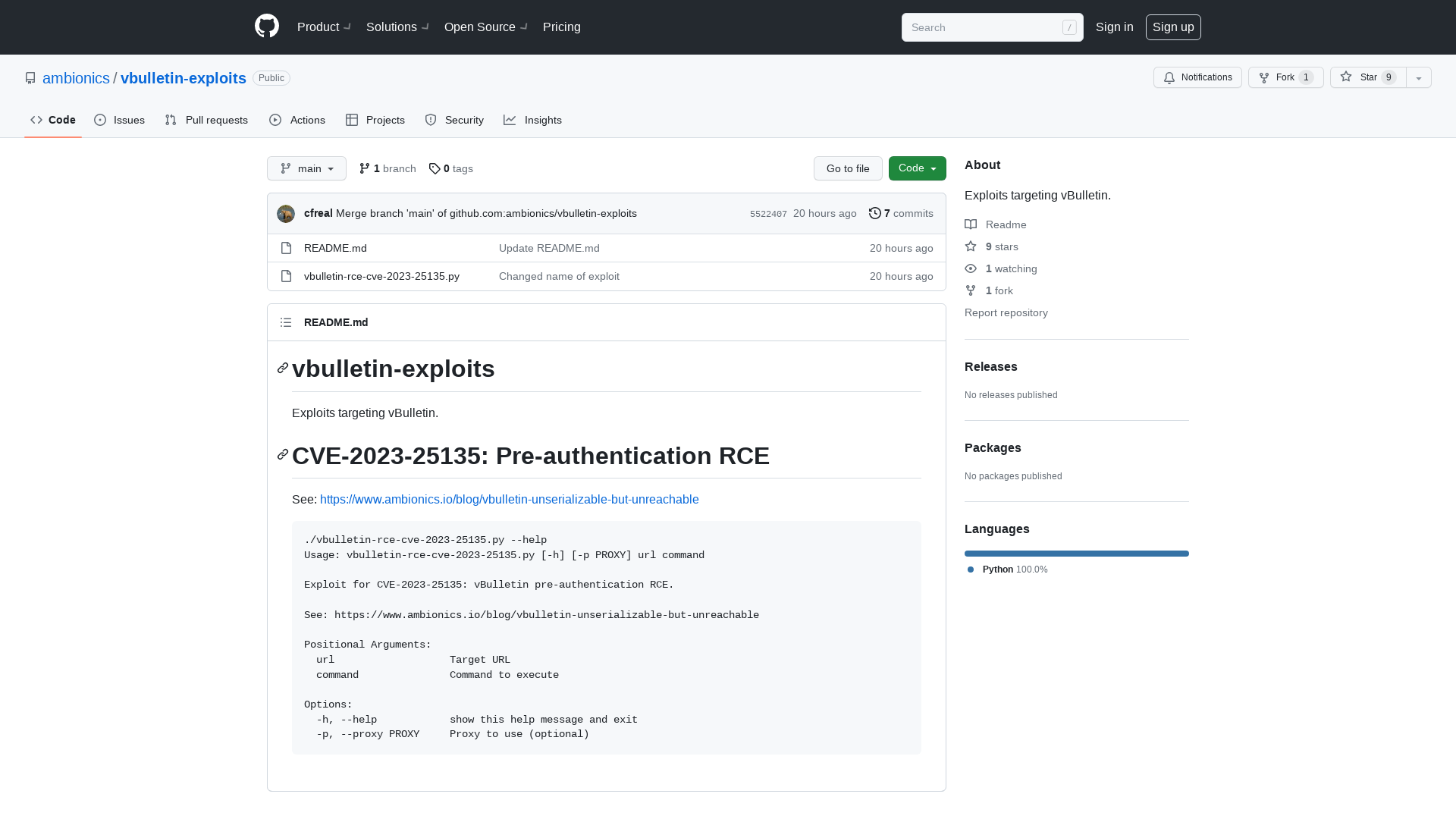Open the Pricing page

(562, 27)
